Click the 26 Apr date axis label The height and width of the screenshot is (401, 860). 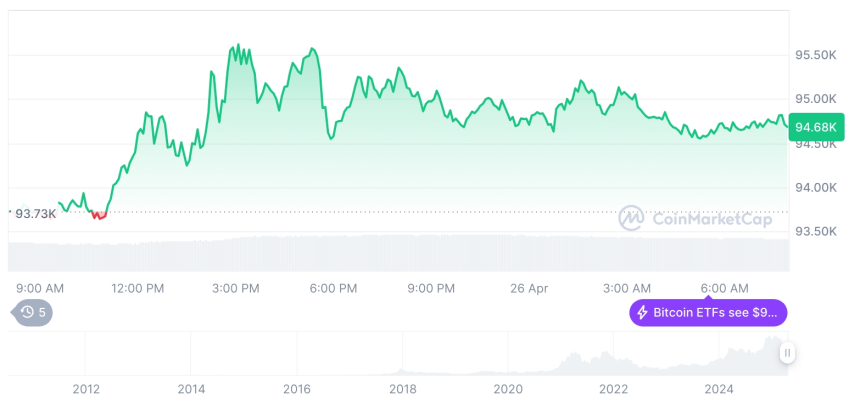529,288
